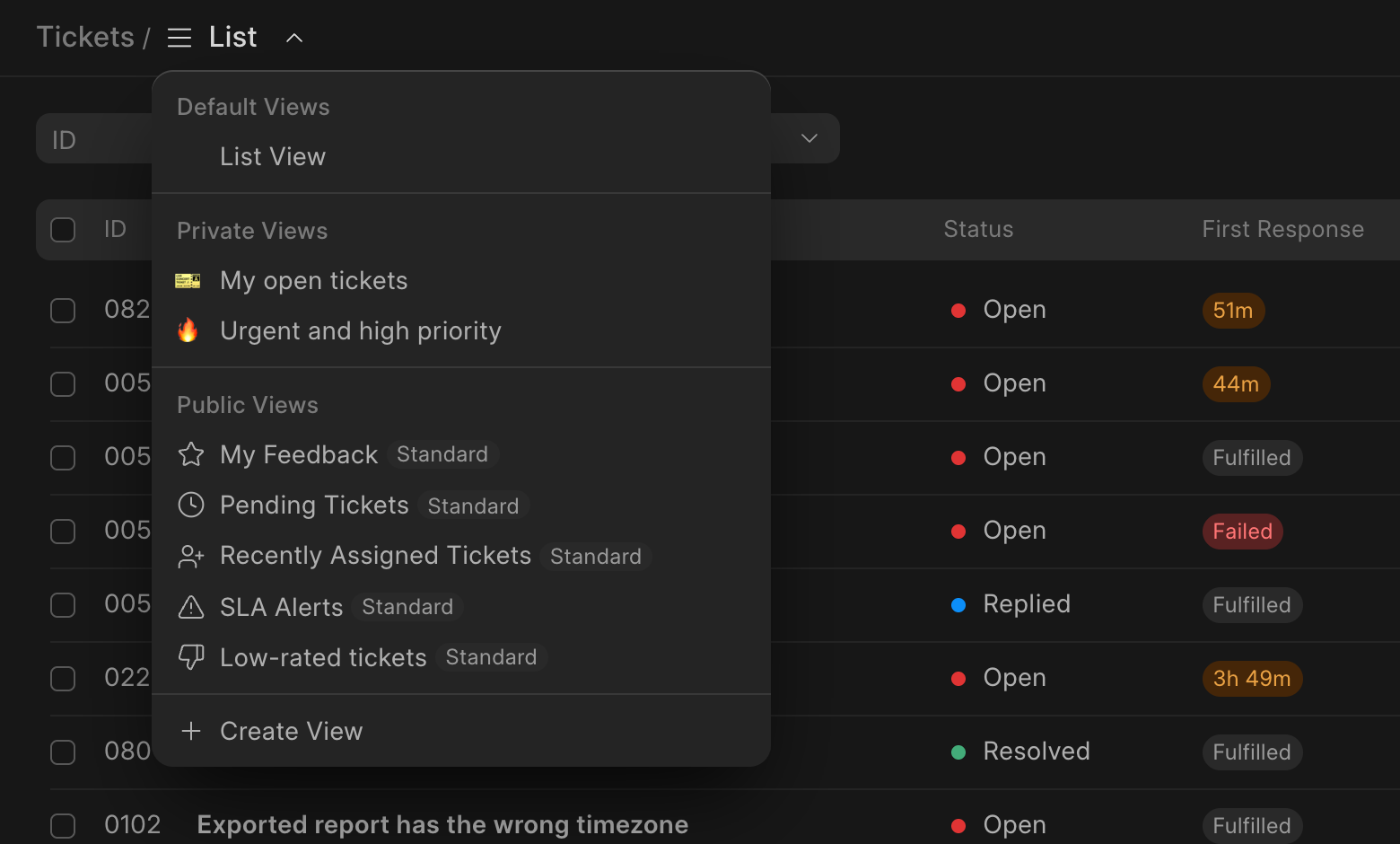This screenshot has height=844, width=1400.
Task: Collapse the List view switcher chevron
Action: tap(294, 38)
